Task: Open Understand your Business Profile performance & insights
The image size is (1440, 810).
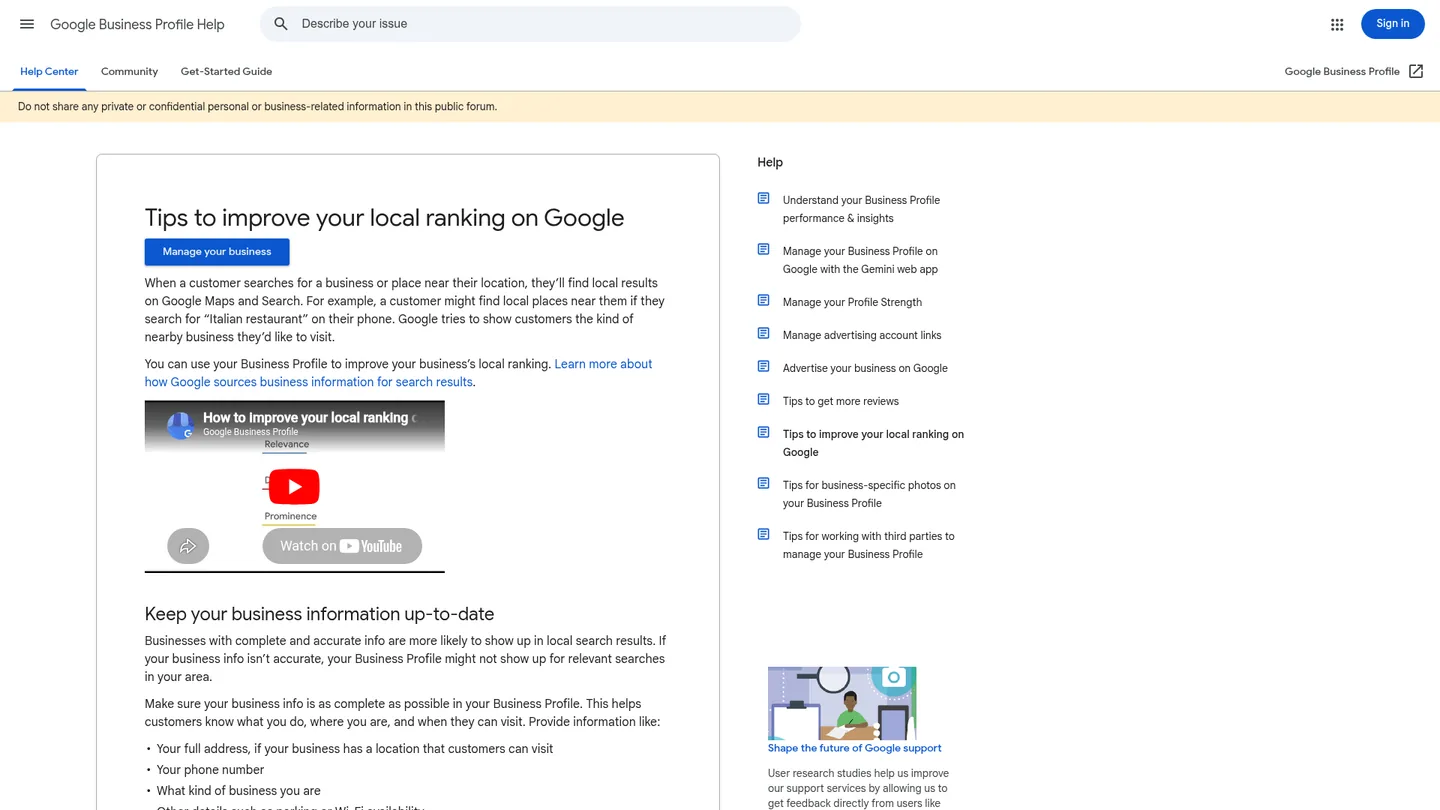Action: pos(861,209)
